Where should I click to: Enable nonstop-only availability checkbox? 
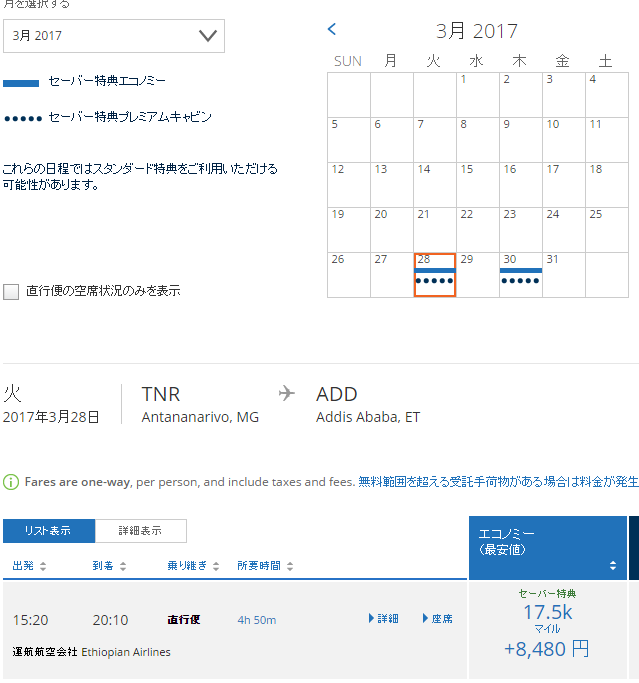tap(11, 291)
